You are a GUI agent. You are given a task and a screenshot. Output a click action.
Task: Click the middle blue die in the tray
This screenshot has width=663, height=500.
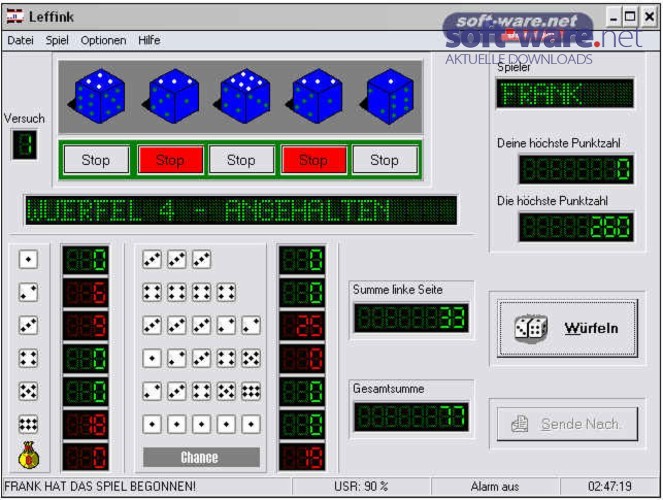[243, 96]
